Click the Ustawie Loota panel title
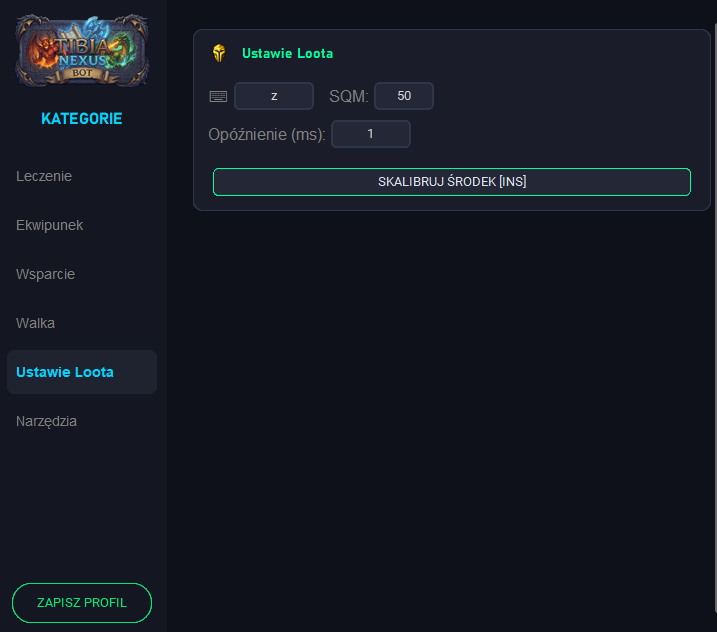Image resolution: width=717 pixels, height=632 pixels. tap(288, 54)
